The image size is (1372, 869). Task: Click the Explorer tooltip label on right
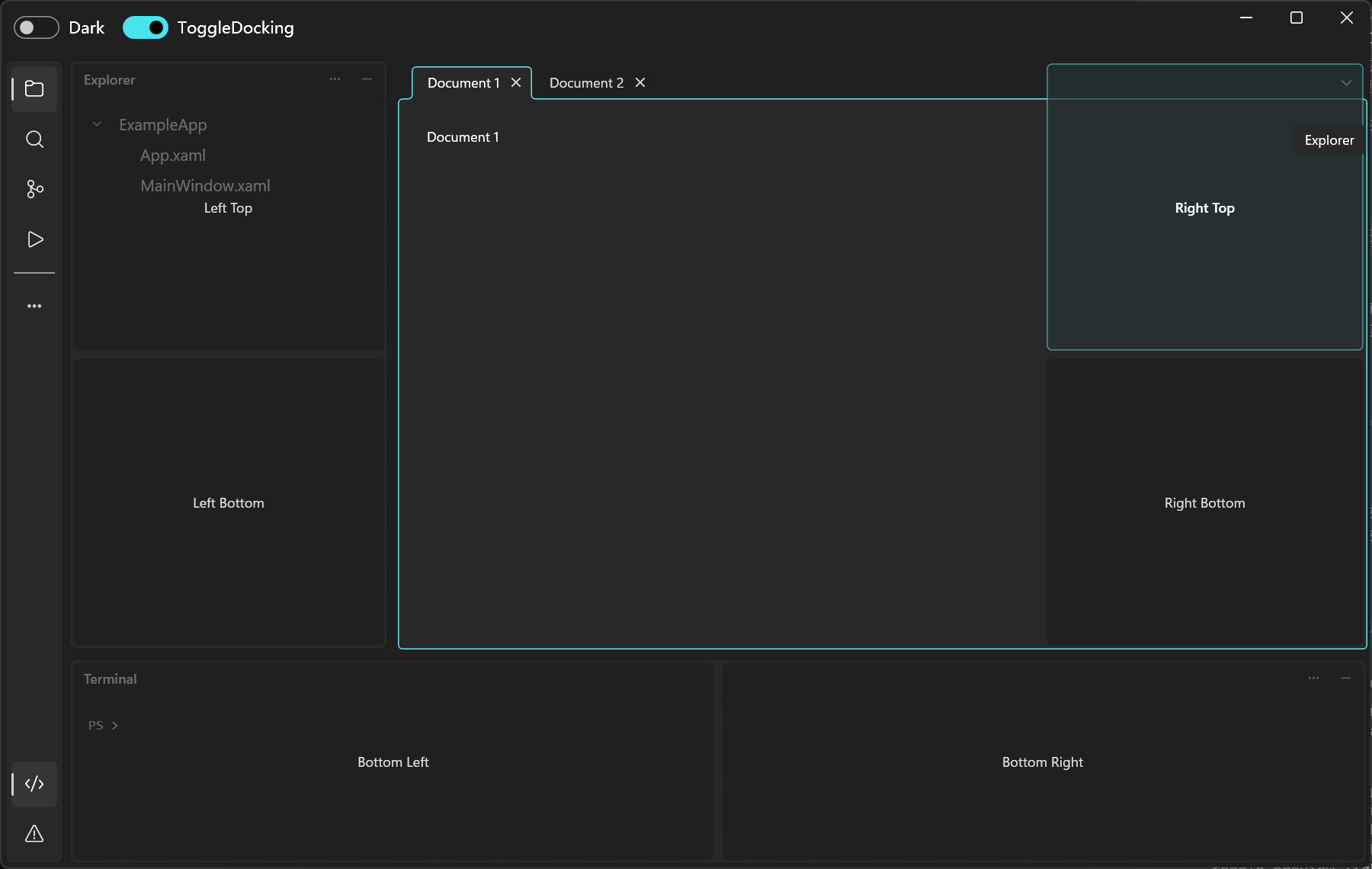point(1329,140)
